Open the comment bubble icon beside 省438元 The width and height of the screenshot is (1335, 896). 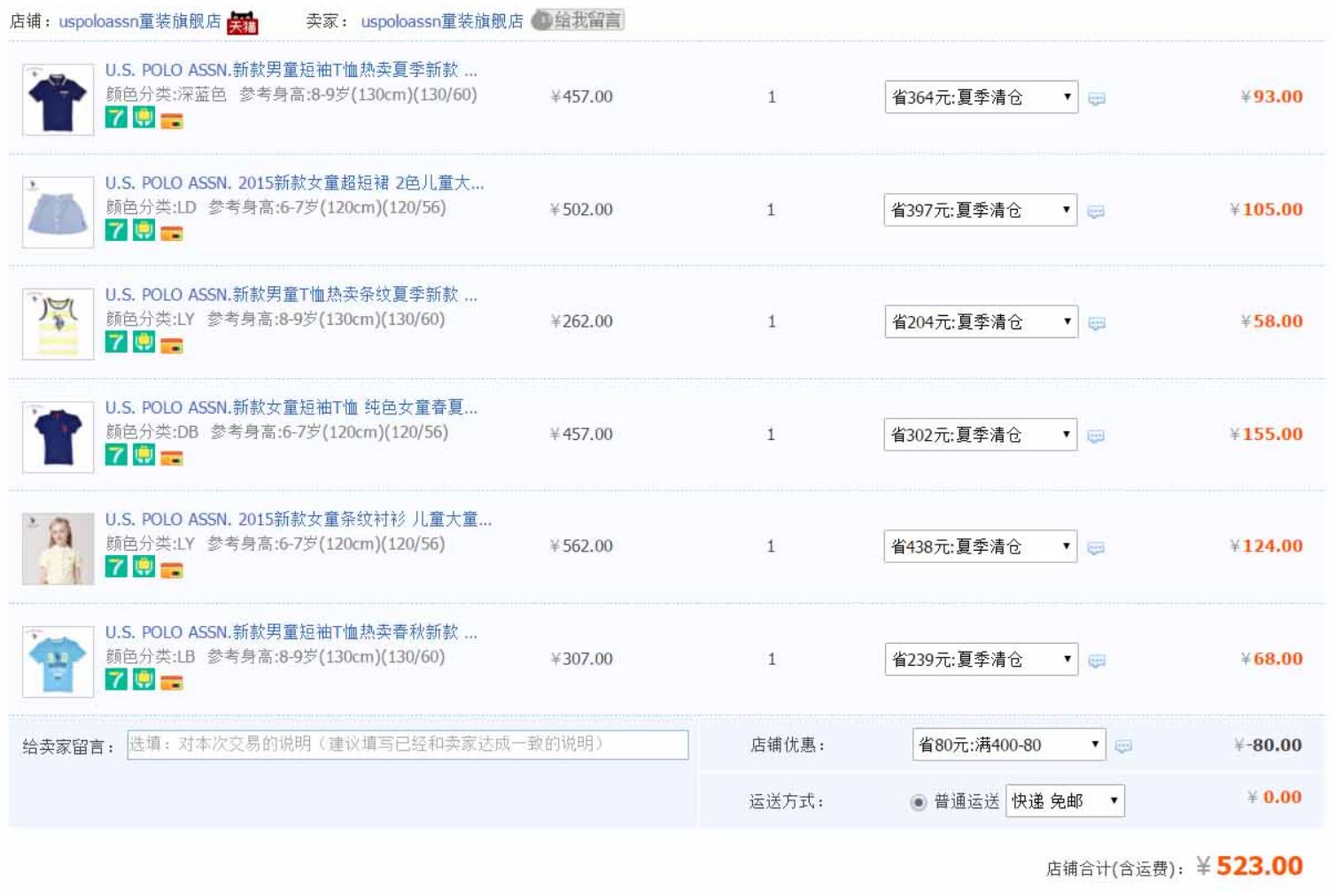click(1096, 548)
